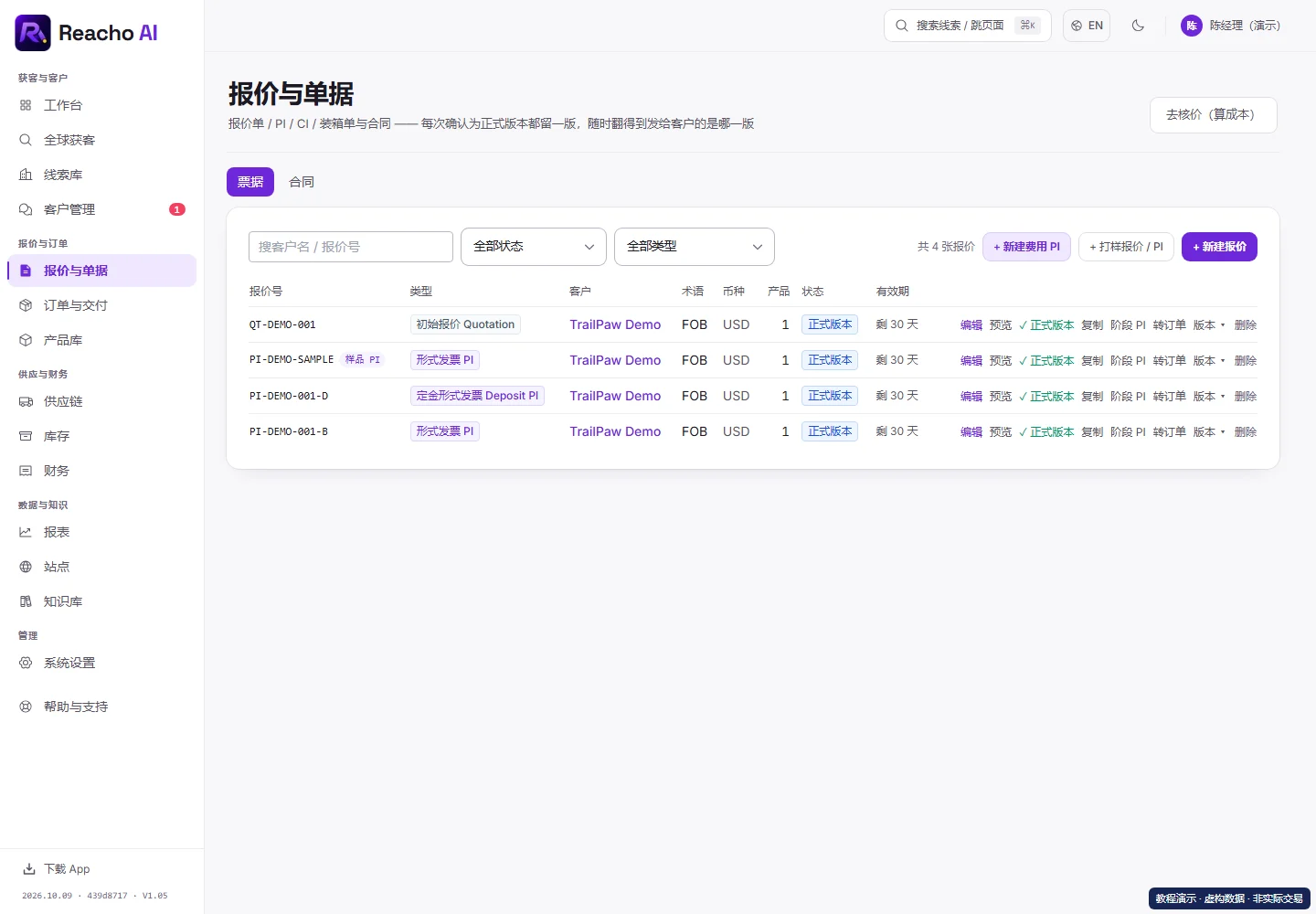The image size is (1316, 914).
Task: Click the + 新建报价 button
Action: (1219, 247)
